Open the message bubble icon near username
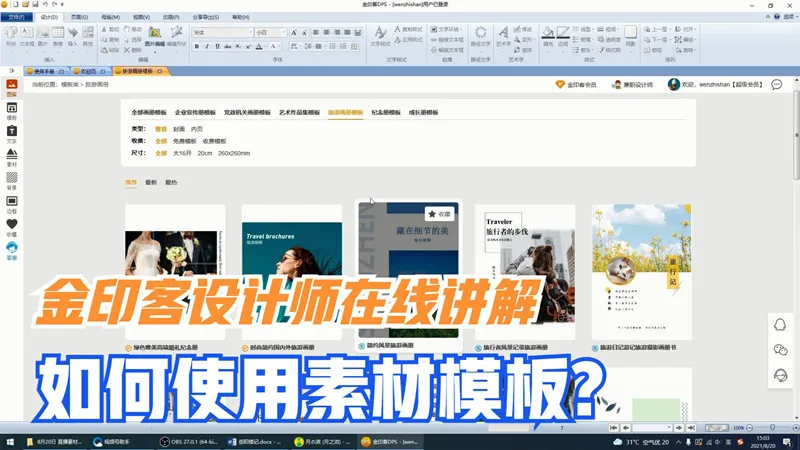This screenshot has height=450, width=800. (777, 85)
